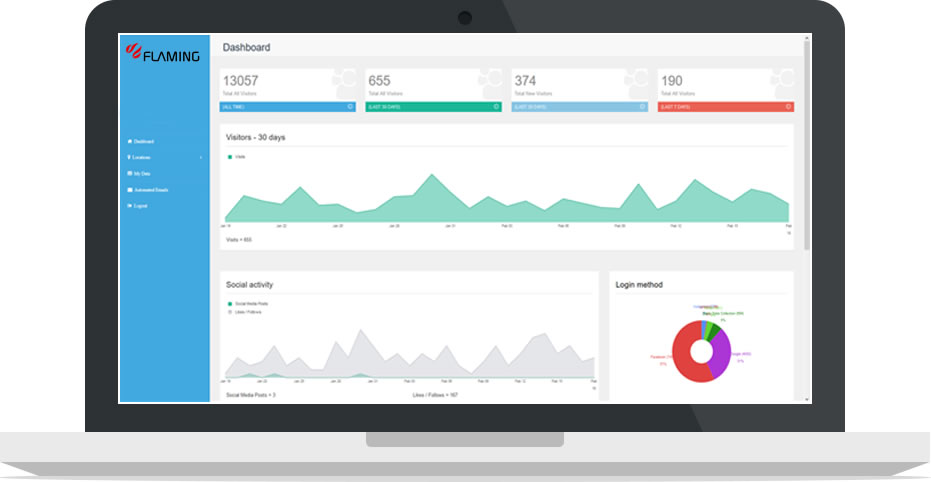Click the blue ALL TIME bar
Screen dimensions: 931x482
click(x=287, y=107)
